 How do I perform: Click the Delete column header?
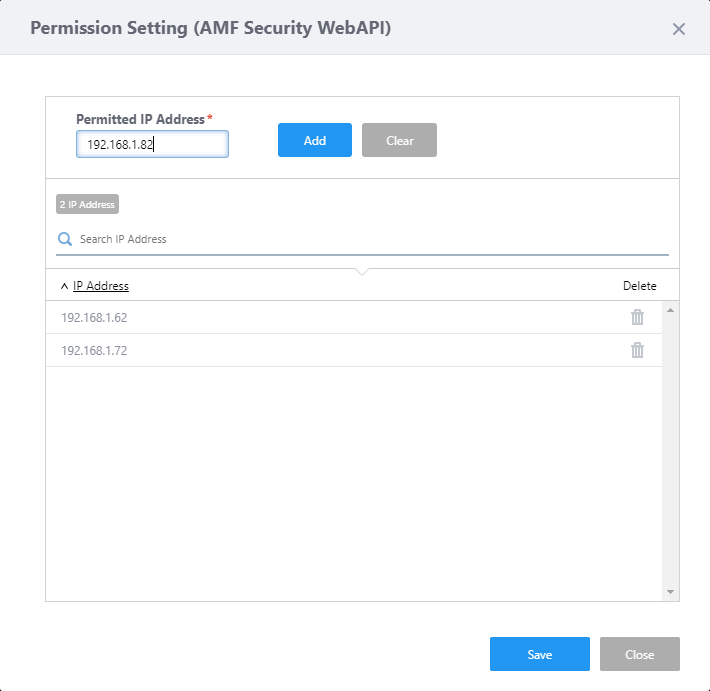(x=639, y=286)
